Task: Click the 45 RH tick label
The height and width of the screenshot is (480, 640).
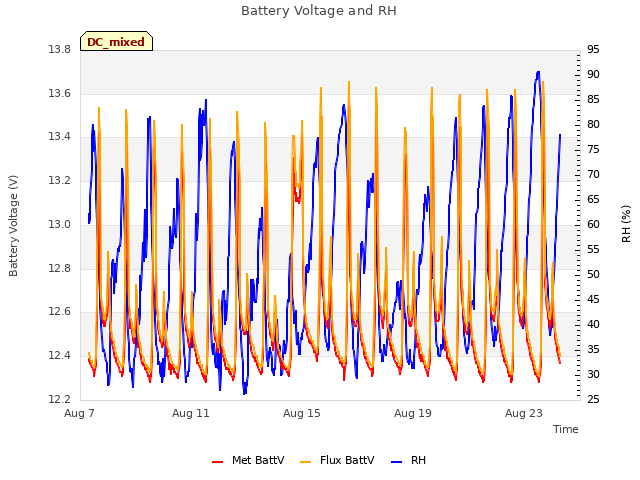Action: (x=593, y=300)
